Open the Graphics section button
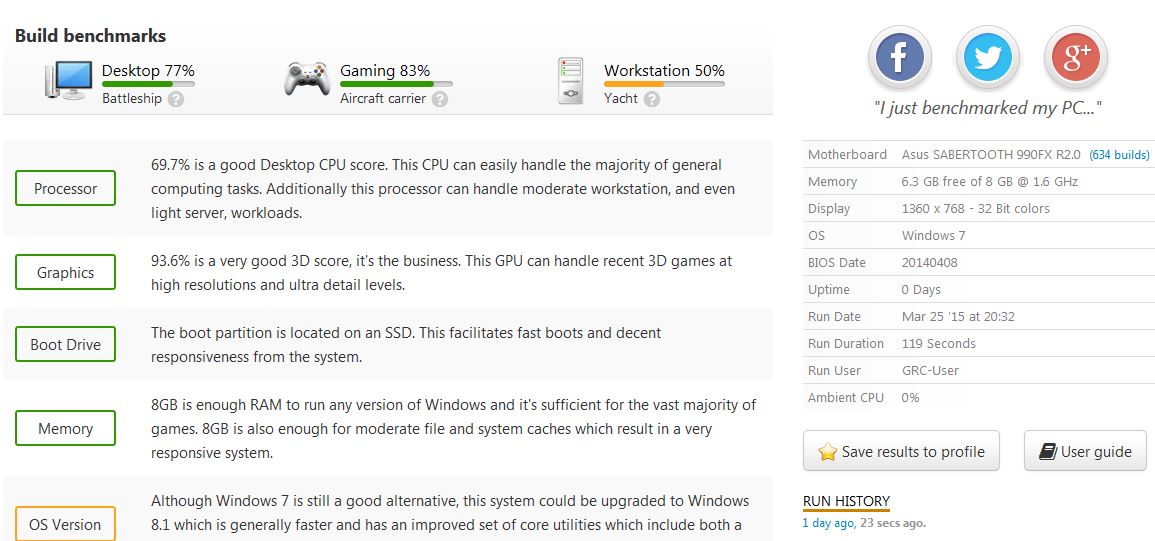1155x541 pixels. [66, 273]
